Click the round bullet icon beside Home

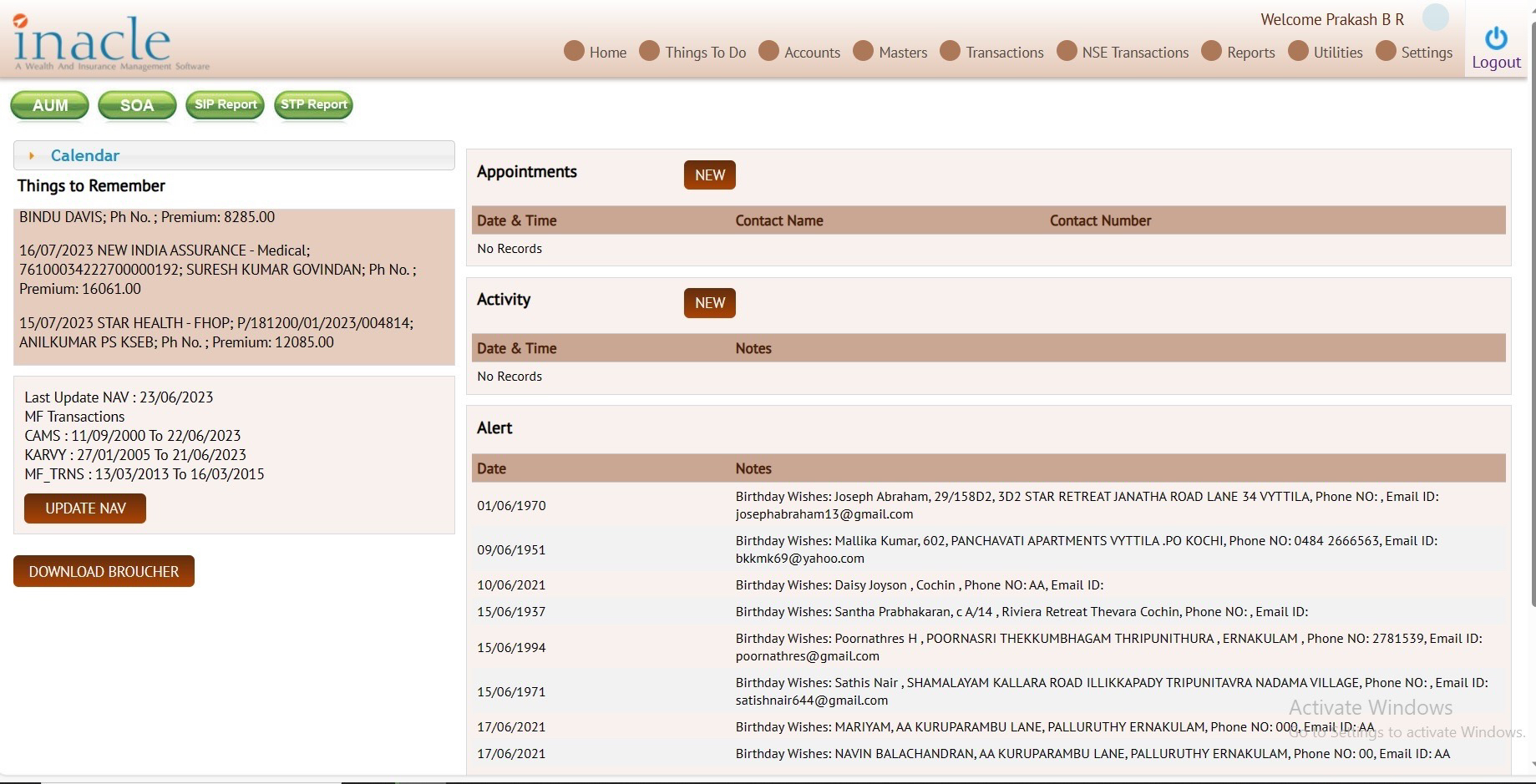pos(574,51)
